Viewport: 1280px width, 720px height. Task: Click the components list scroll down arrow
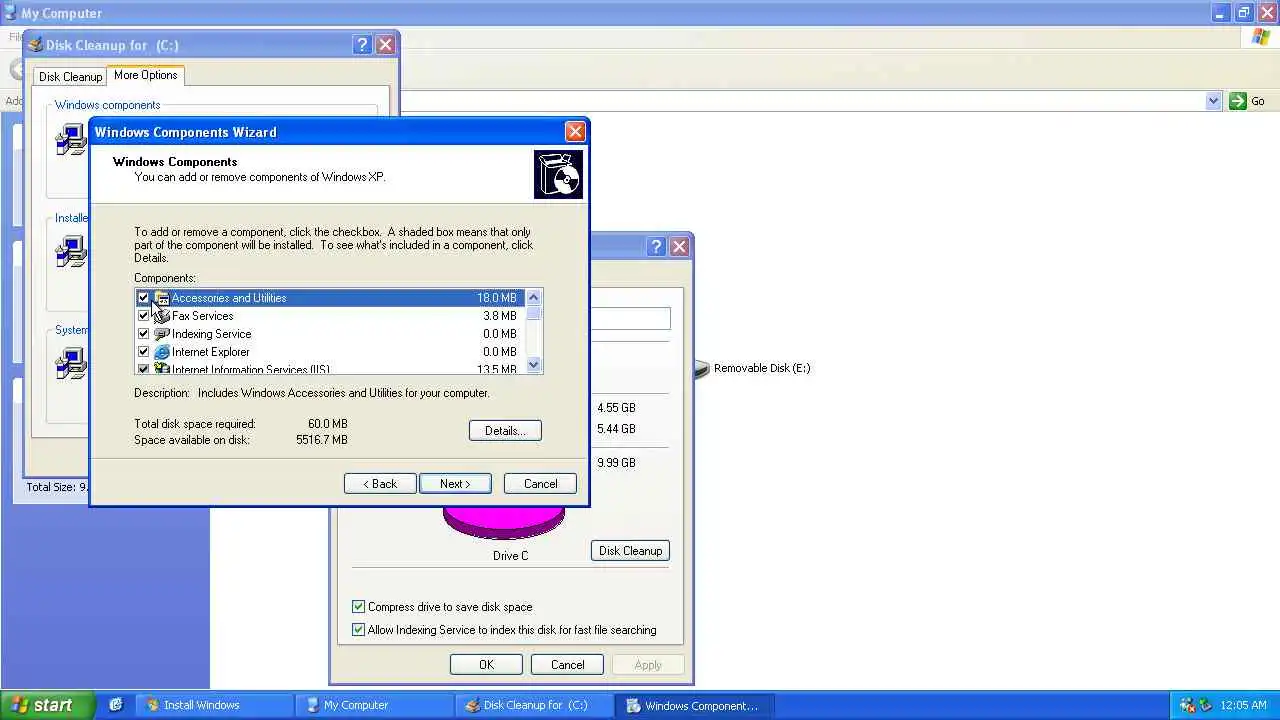click(x=534, y=366)
